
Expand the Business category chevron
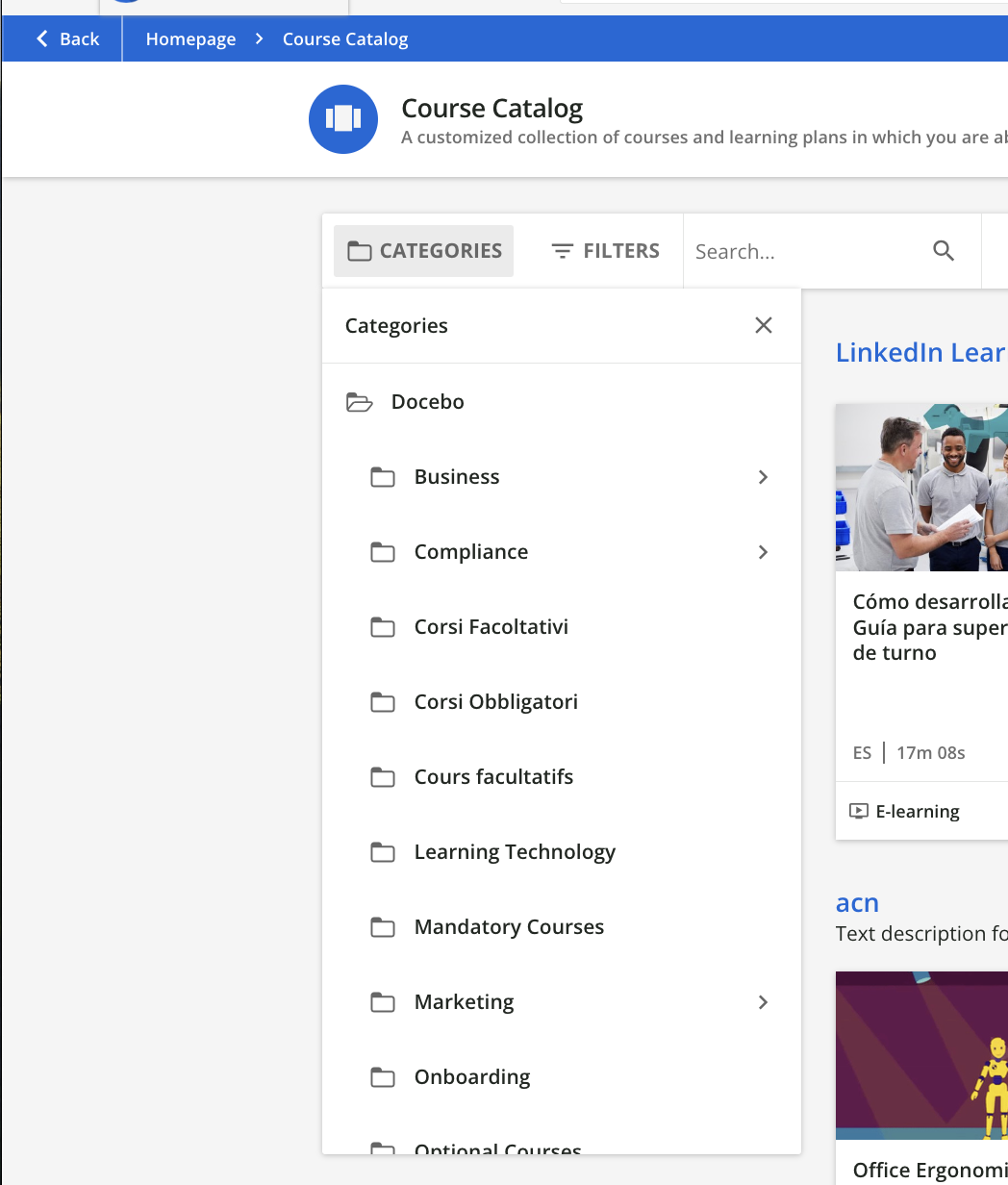pos(763,477)
